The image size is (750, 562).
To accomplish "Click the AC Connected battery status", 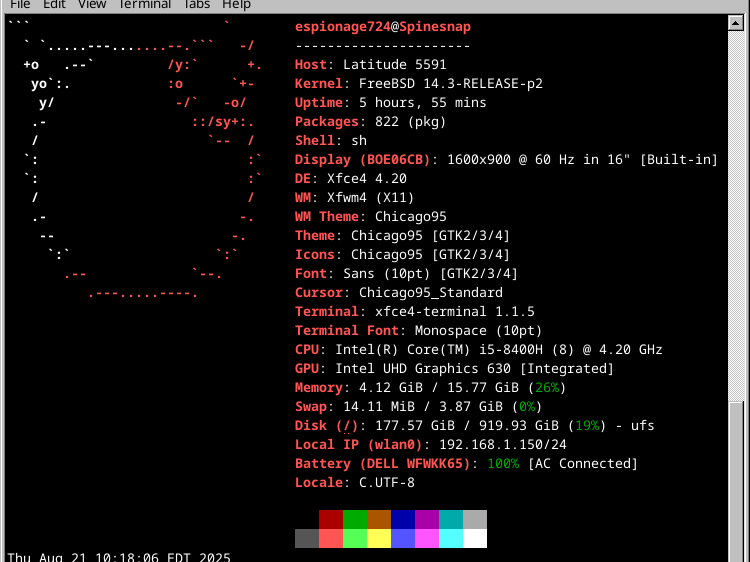I will point(583,463).
